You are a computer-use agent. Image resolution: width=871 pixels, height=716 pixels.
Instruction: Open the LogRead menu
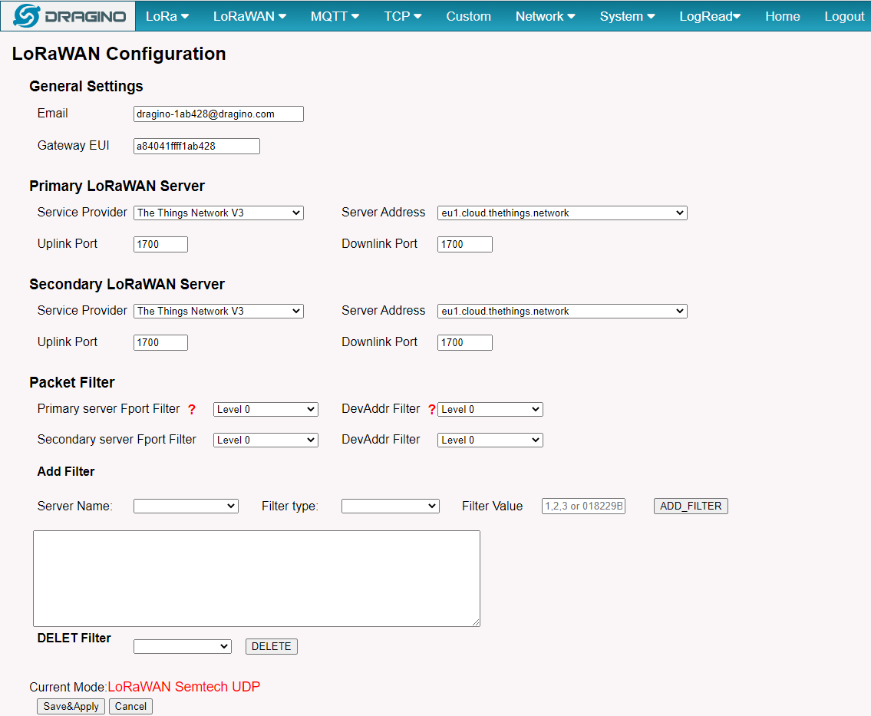click(710, 17)
